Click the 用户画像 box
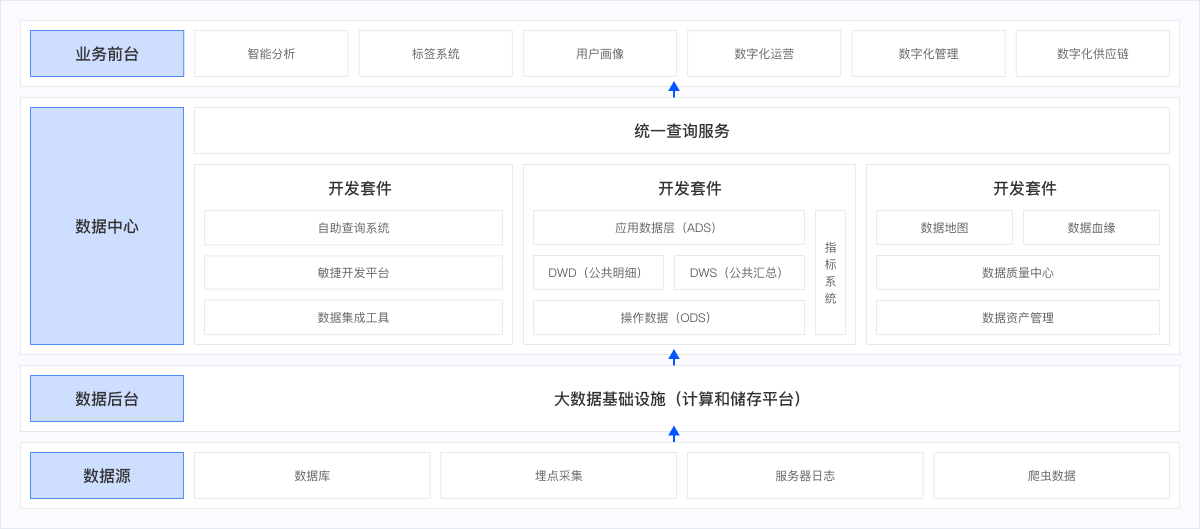This screenshot has width=1200, height=529. (599, 54)
